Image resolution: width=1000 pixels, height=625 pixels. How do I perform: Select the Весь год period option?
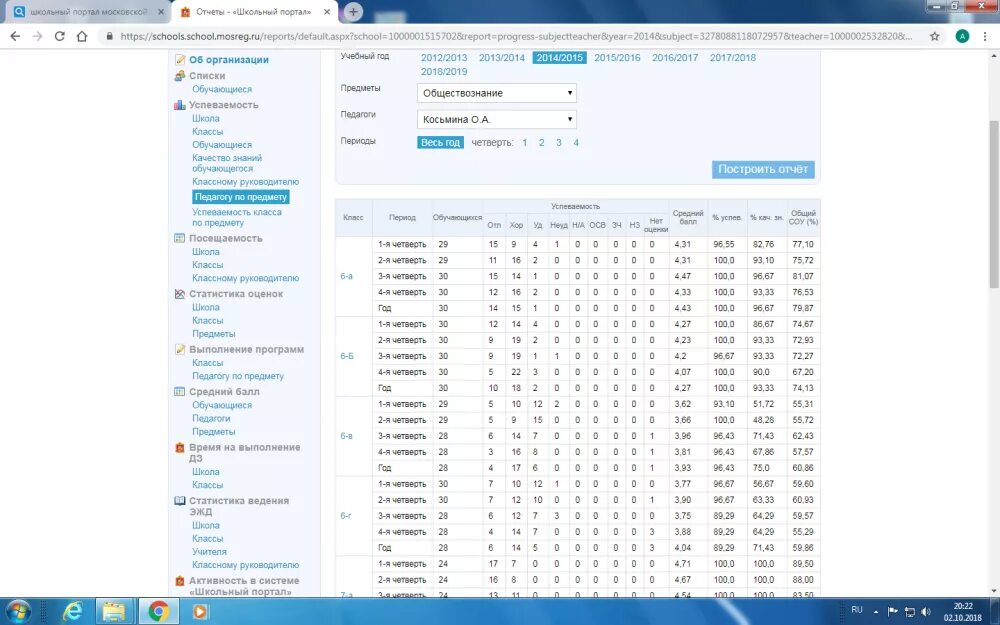[440, 142]
